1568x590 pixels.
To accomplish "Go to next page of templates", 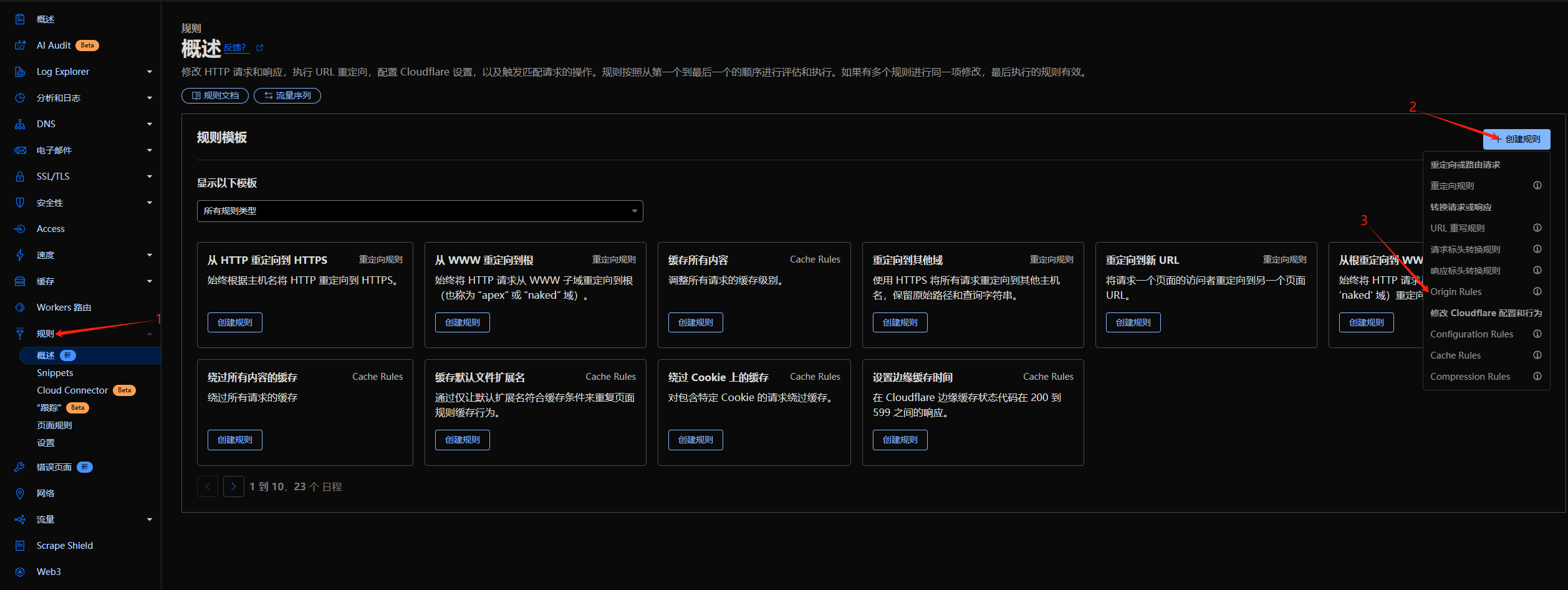I will pyautogui.click(x=233, y=486).
